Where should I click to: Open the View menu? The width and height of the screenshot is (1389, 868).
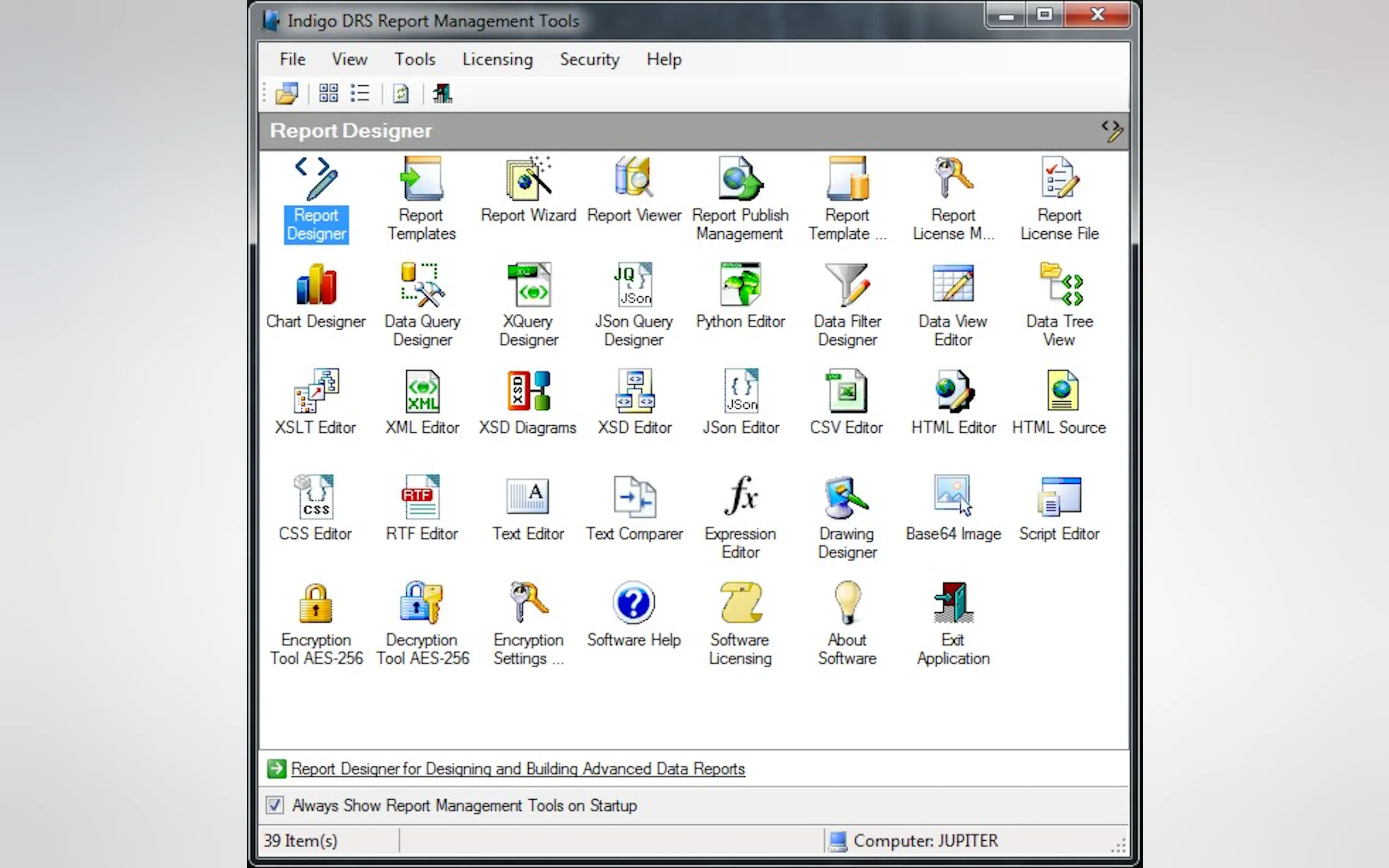coord(349,59)
